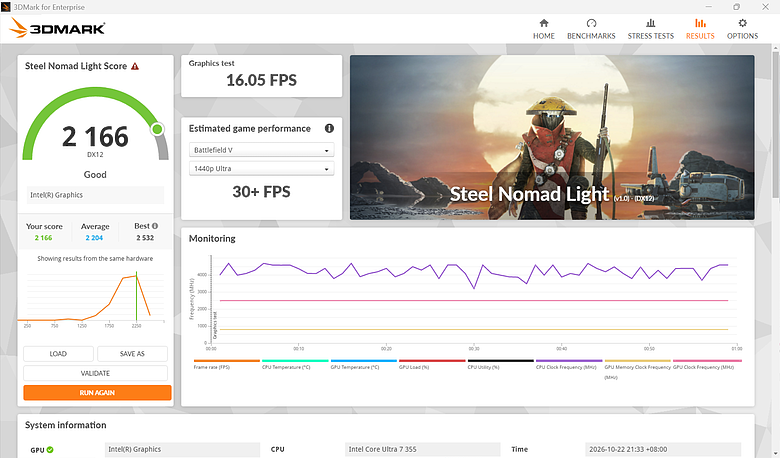Toggle the CPU Temperature legend swatch

(295, 361)
